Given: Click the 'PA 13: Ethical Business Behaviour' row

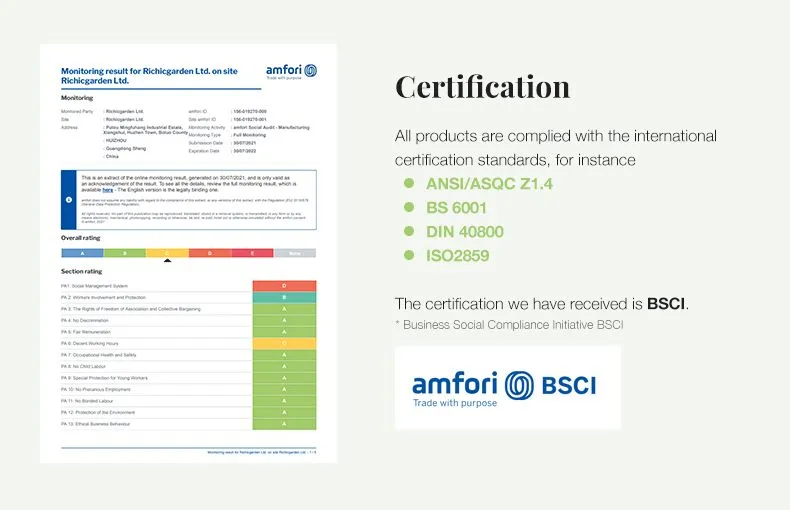Looking at the screenshot, I should point(188,424).
